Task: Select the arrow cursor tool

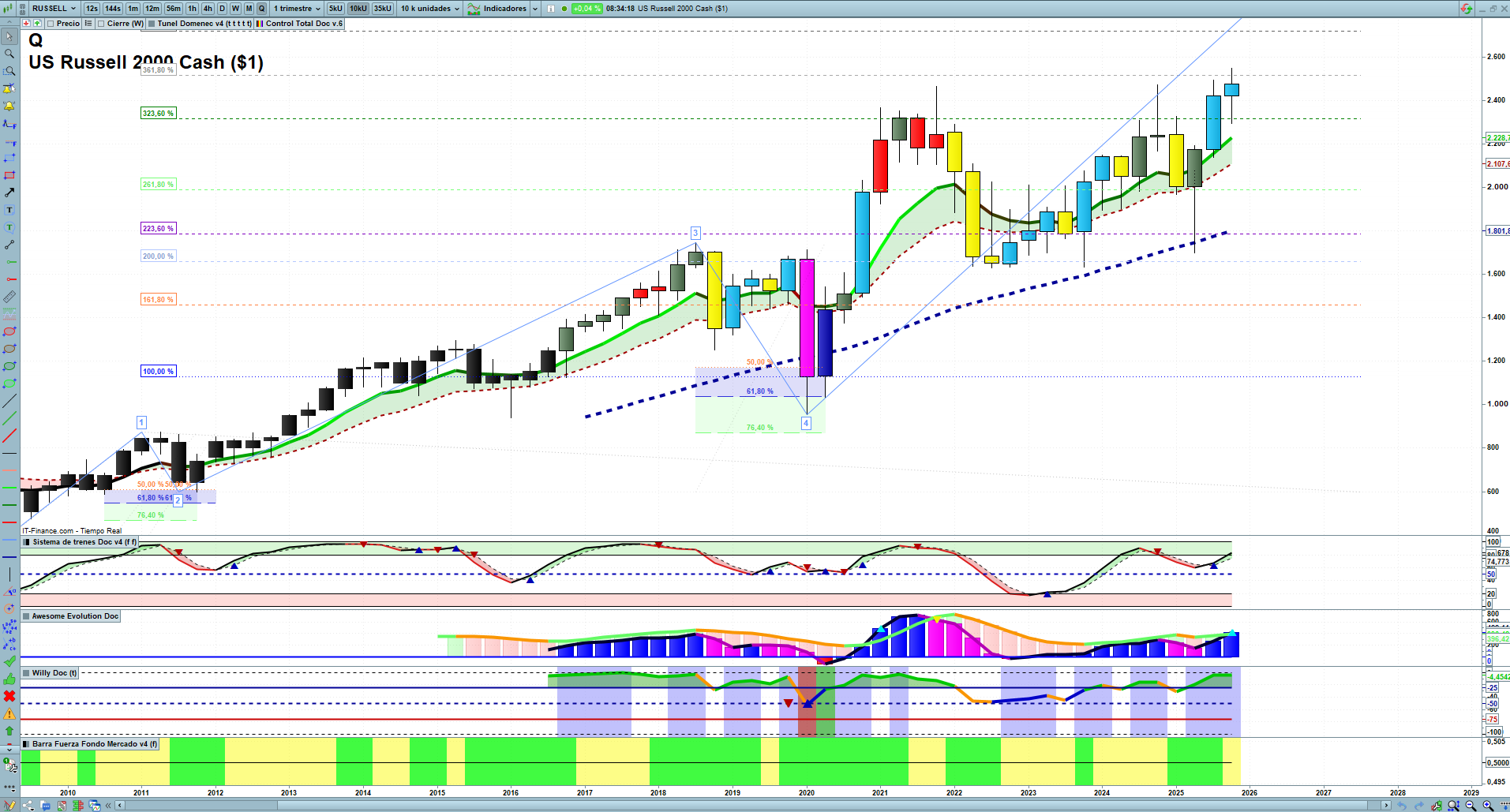Action: [9, 36]
